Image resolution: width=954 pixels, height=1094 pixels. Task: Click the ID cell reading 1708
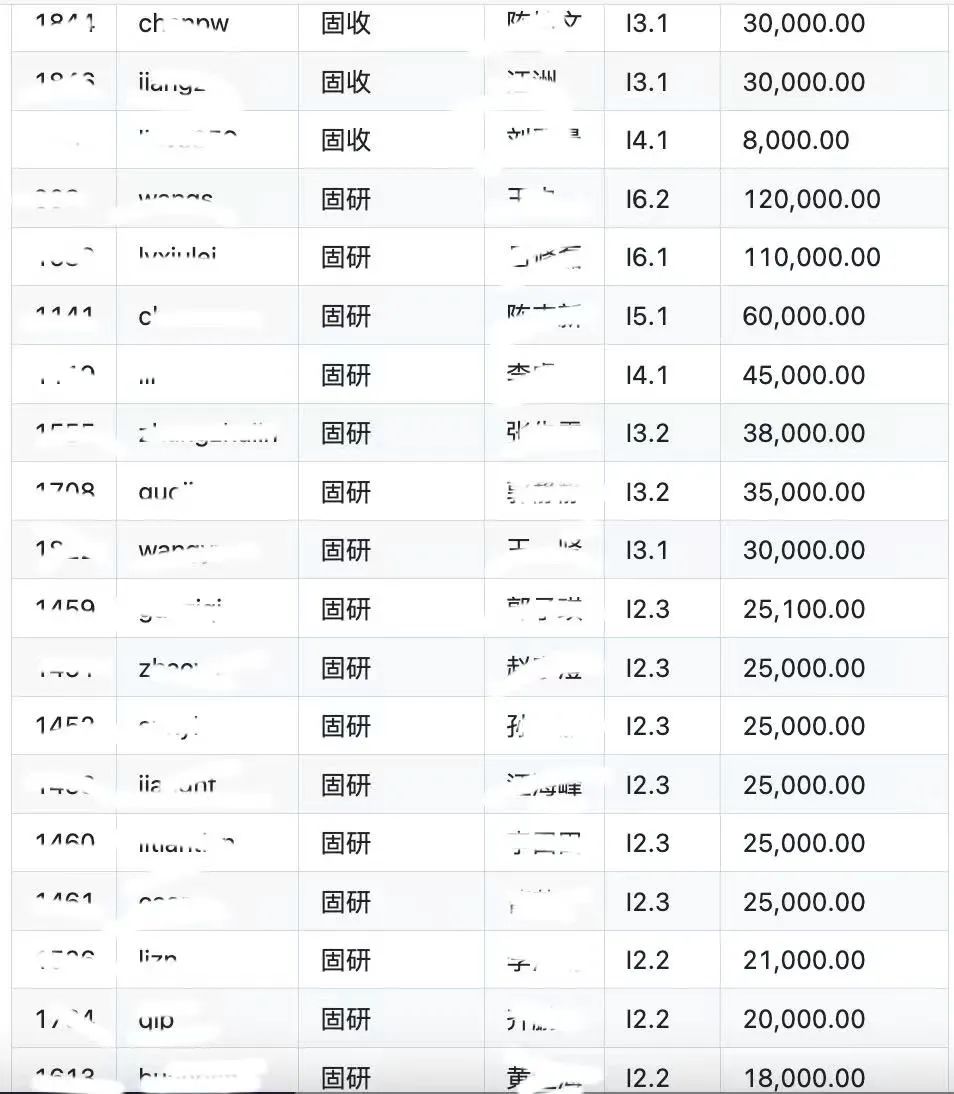coord(65,490)
